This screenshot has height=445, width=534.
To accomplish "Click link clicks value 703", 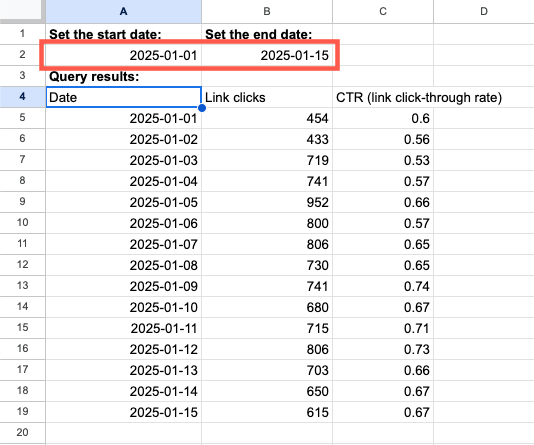I will pos(267,370).
